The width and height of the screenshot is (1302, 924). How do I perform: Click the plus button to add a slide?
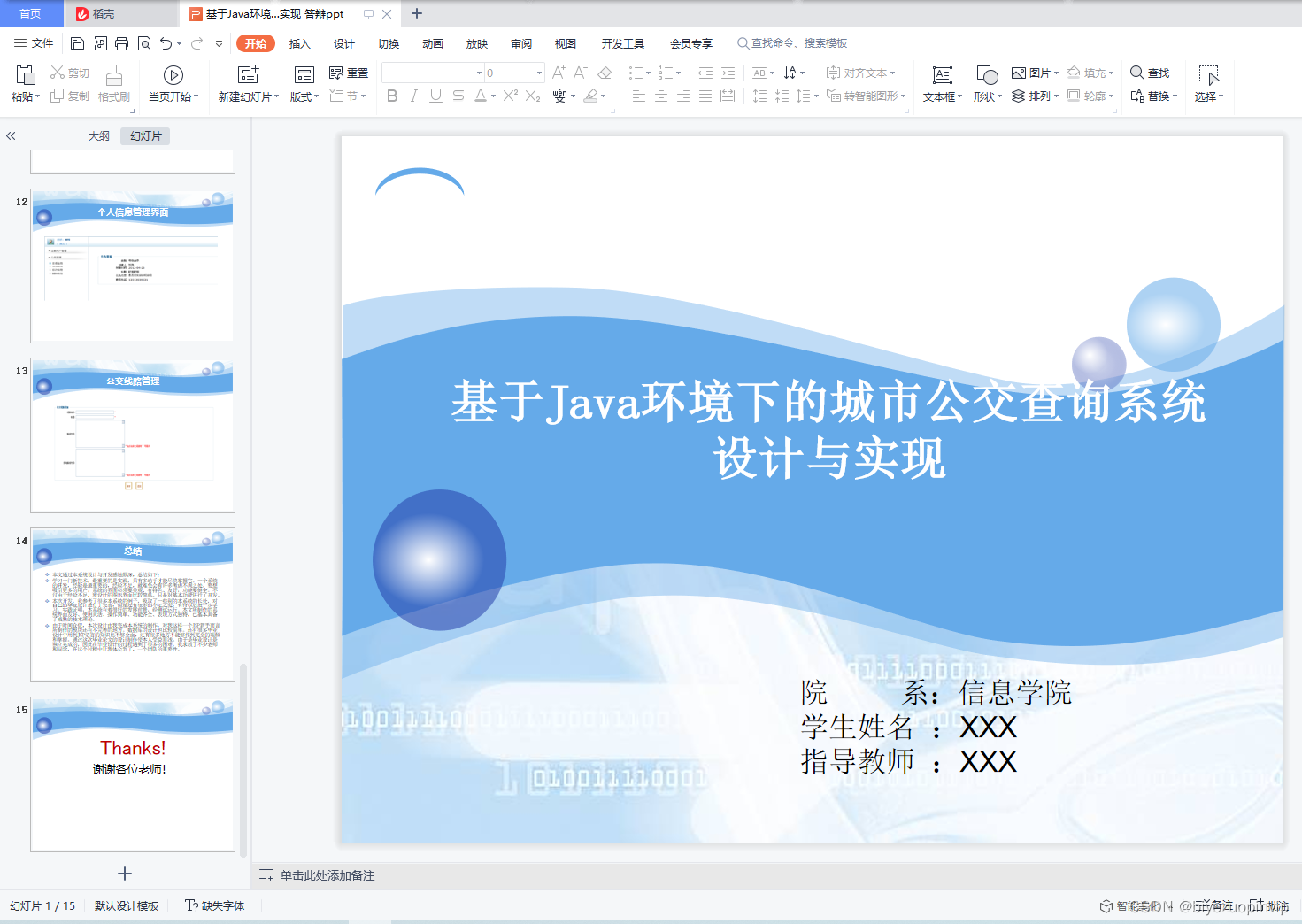coord(124,874)
